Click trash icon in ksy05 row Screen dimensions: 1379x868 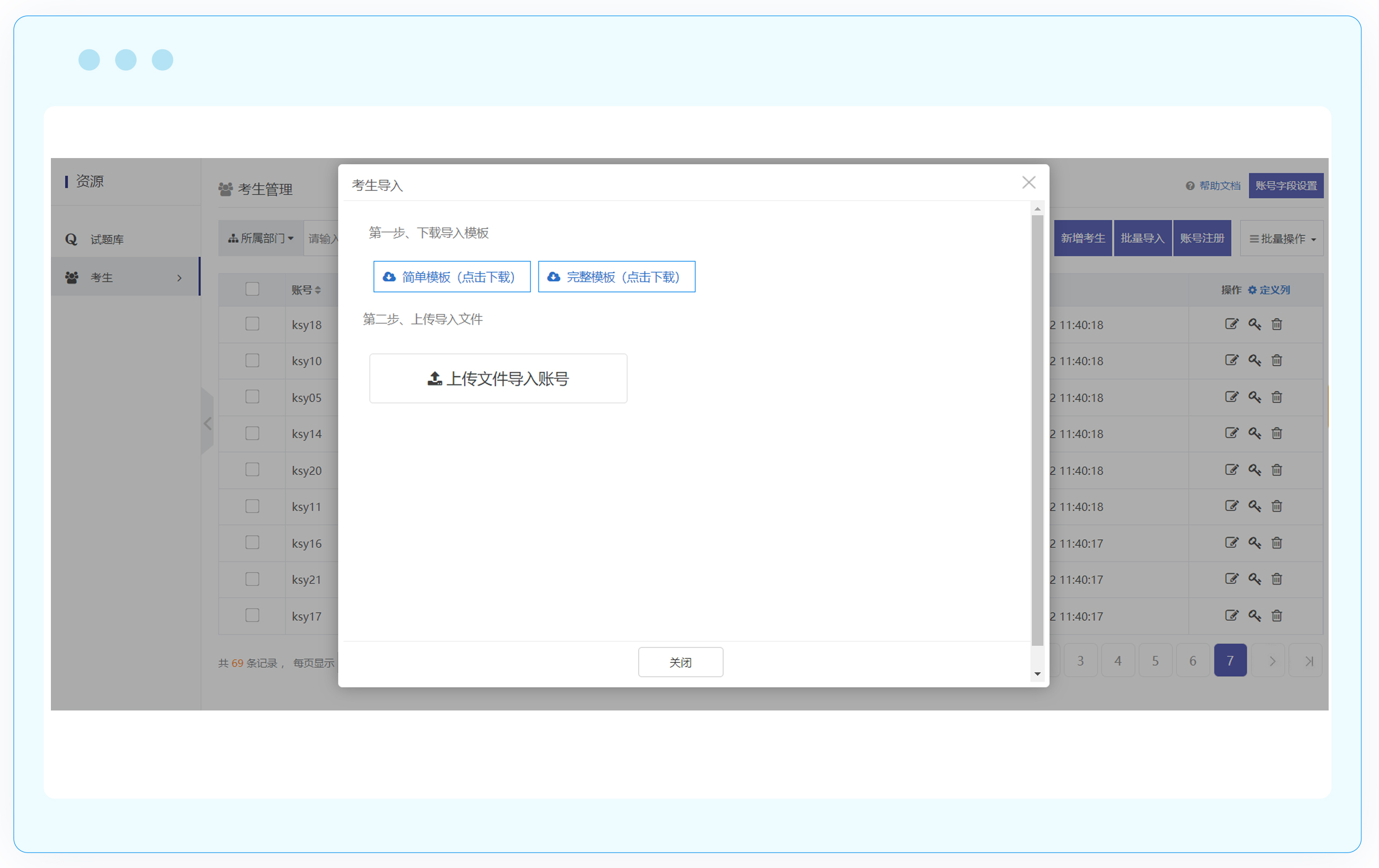[x=1277, y=397]
